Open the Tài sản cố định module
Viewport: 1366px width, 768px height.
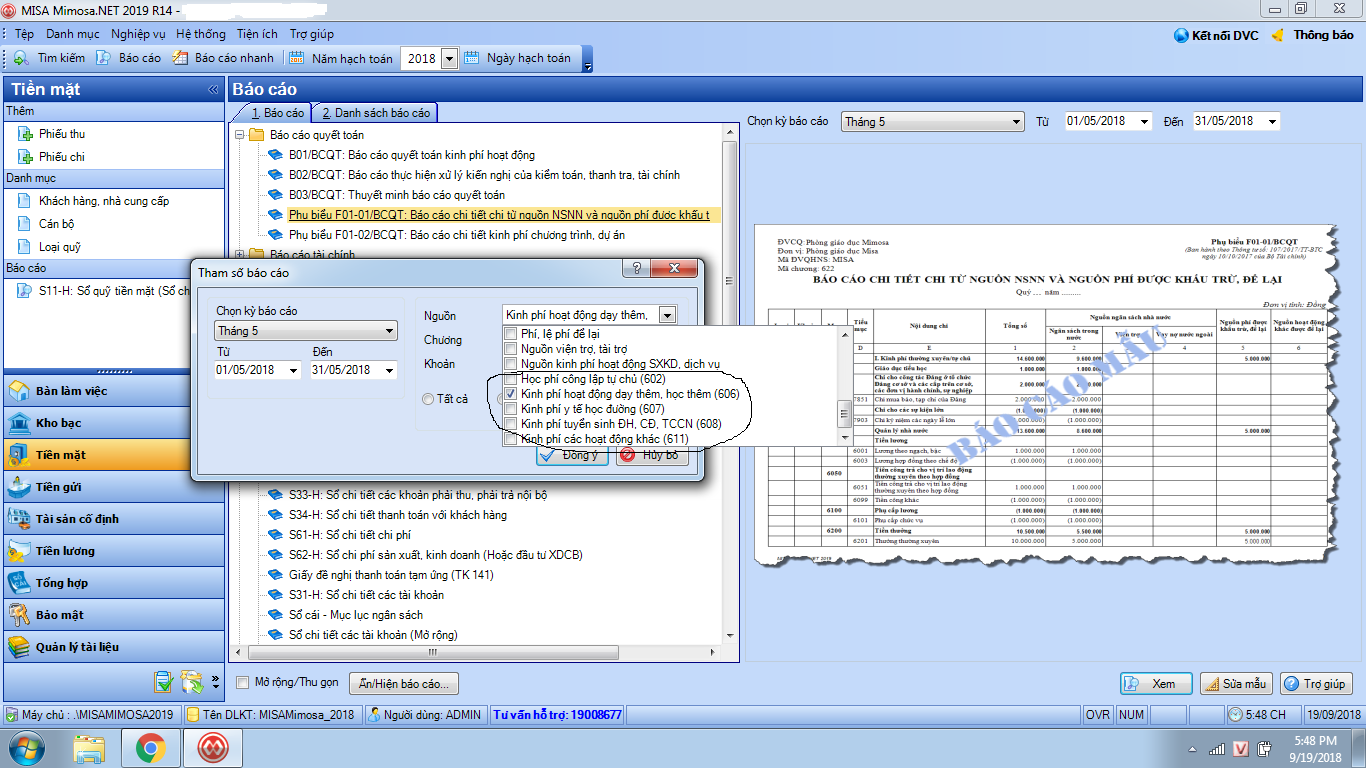(x=113, y=519)
